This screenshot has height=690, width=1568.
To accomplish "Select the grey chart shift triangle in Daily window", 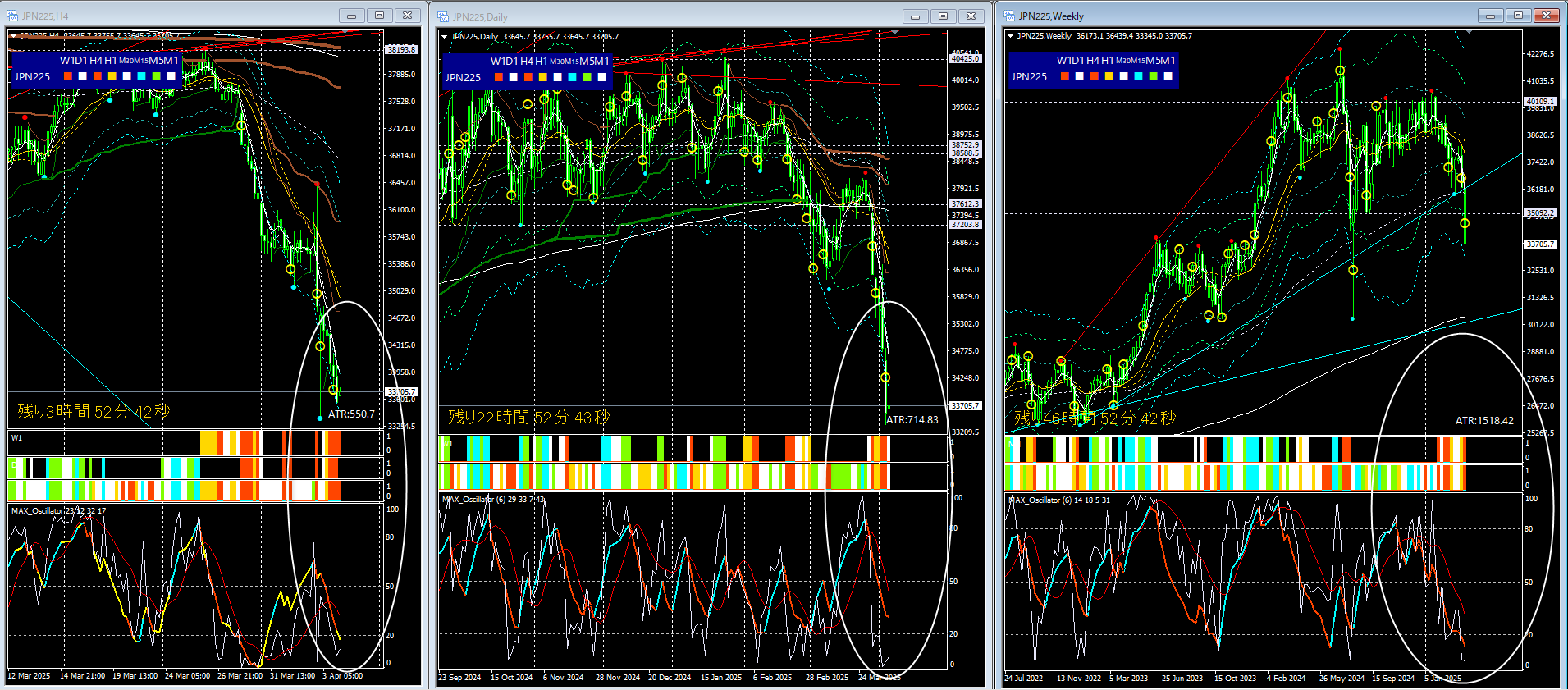I will point(895,33).
